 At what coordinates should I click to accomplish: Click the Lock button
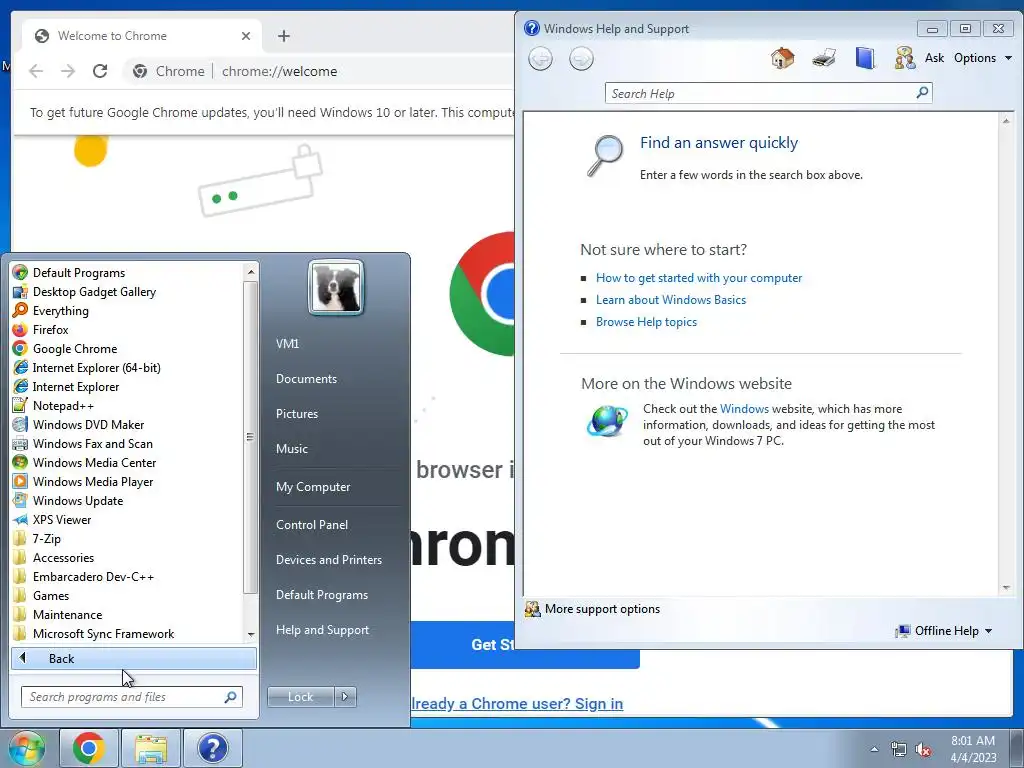point(300,697)
